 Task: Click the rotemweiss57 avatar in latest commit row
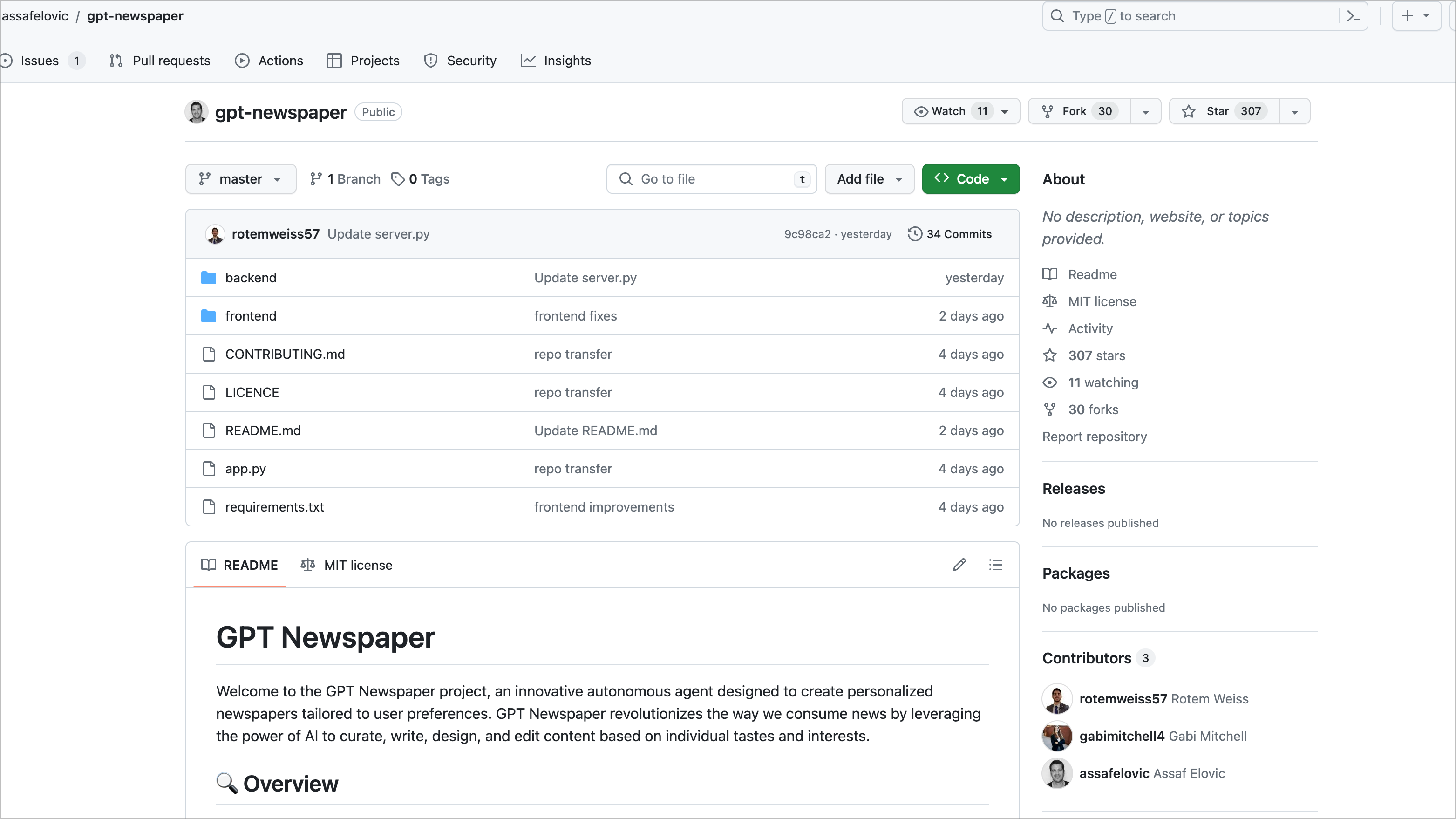point(215,234)
